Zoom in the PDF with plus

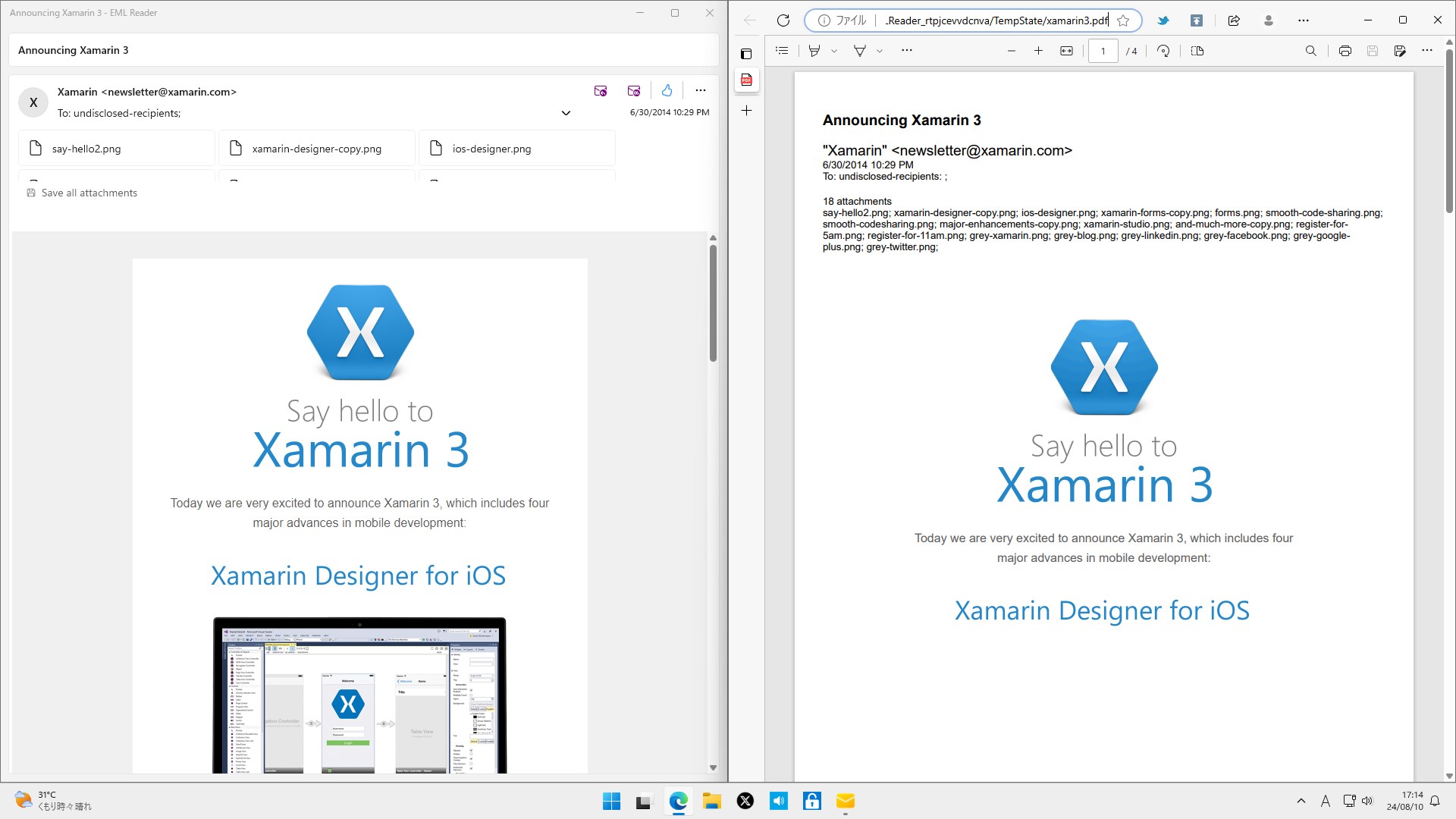point(1038,51)
